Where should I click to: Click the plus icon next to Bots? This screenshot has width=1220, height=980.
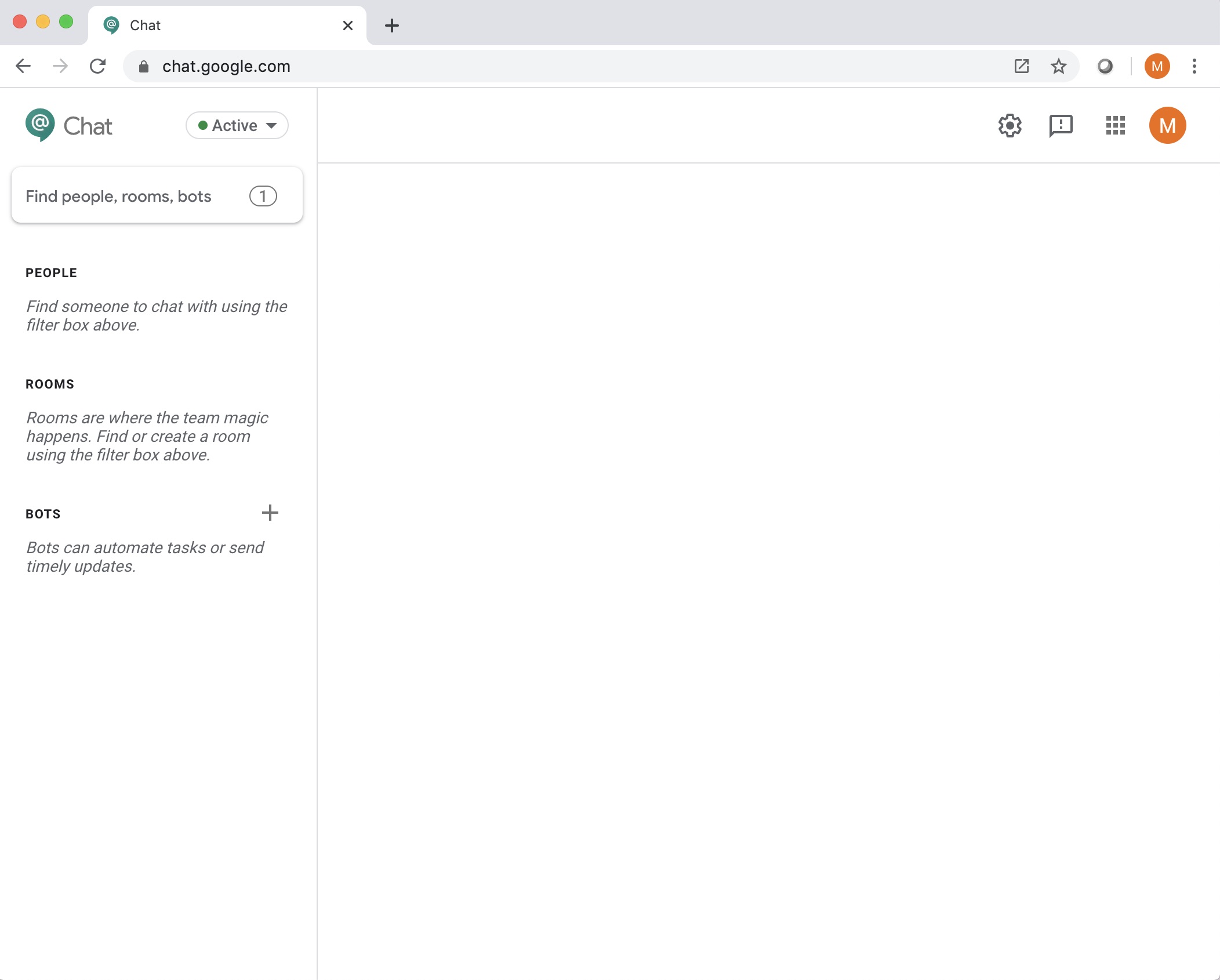[x=270, y=513]
